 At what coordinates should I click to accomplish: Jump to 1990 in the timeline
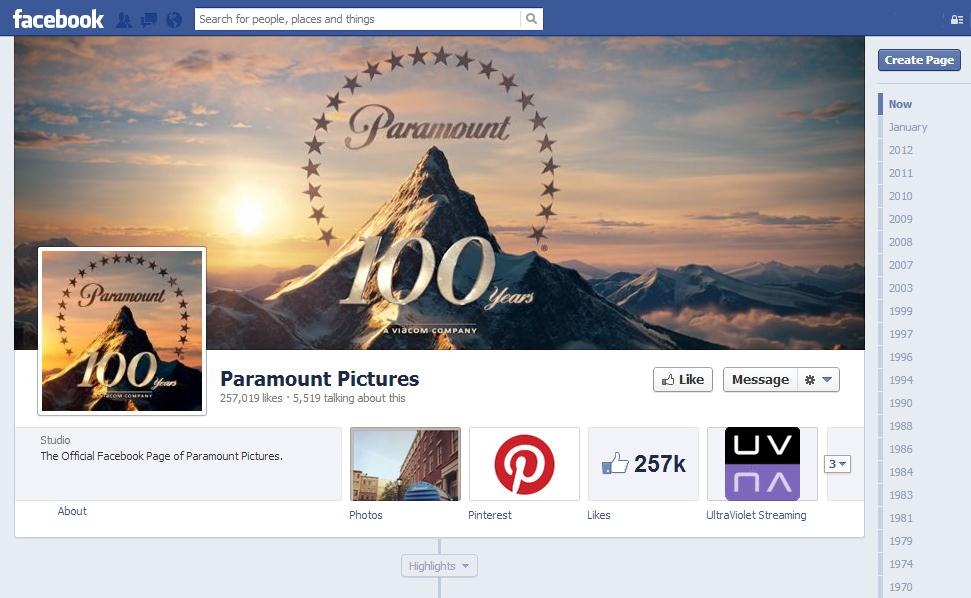coord(901,403)
